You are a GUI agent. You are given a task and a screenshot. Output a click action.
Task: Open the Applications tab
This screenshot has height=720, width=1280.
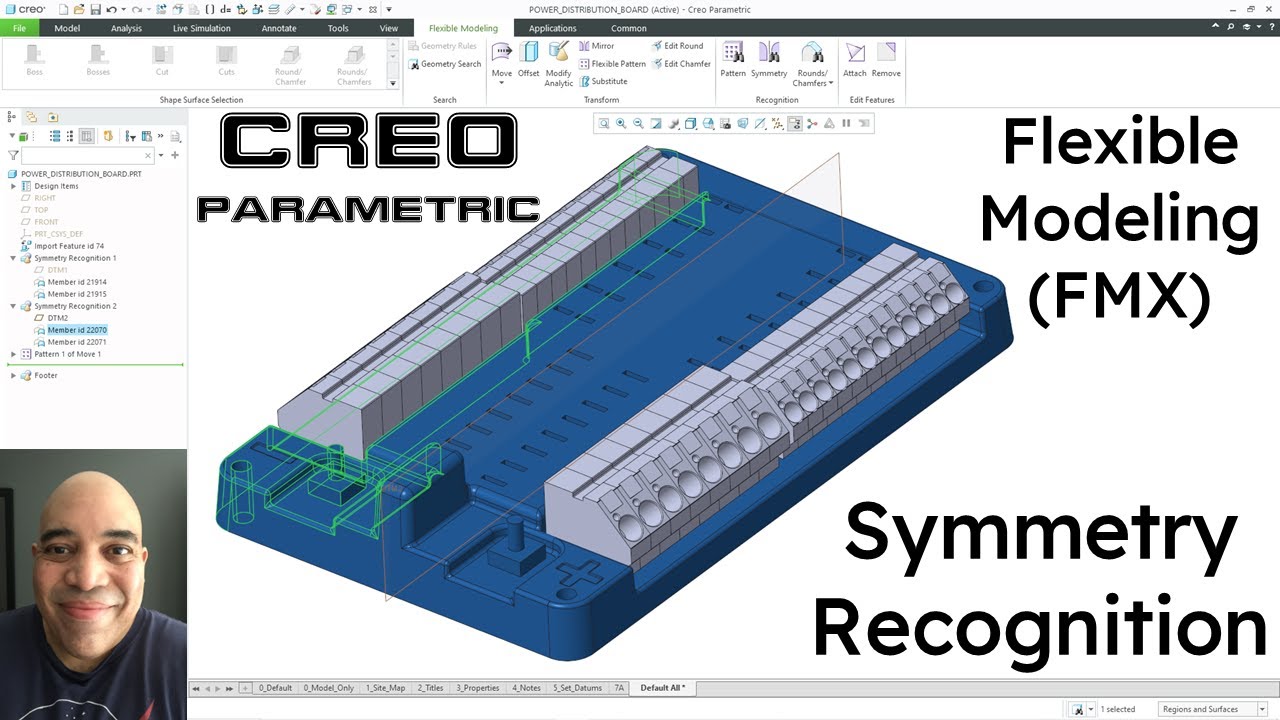tap(553, 28)
